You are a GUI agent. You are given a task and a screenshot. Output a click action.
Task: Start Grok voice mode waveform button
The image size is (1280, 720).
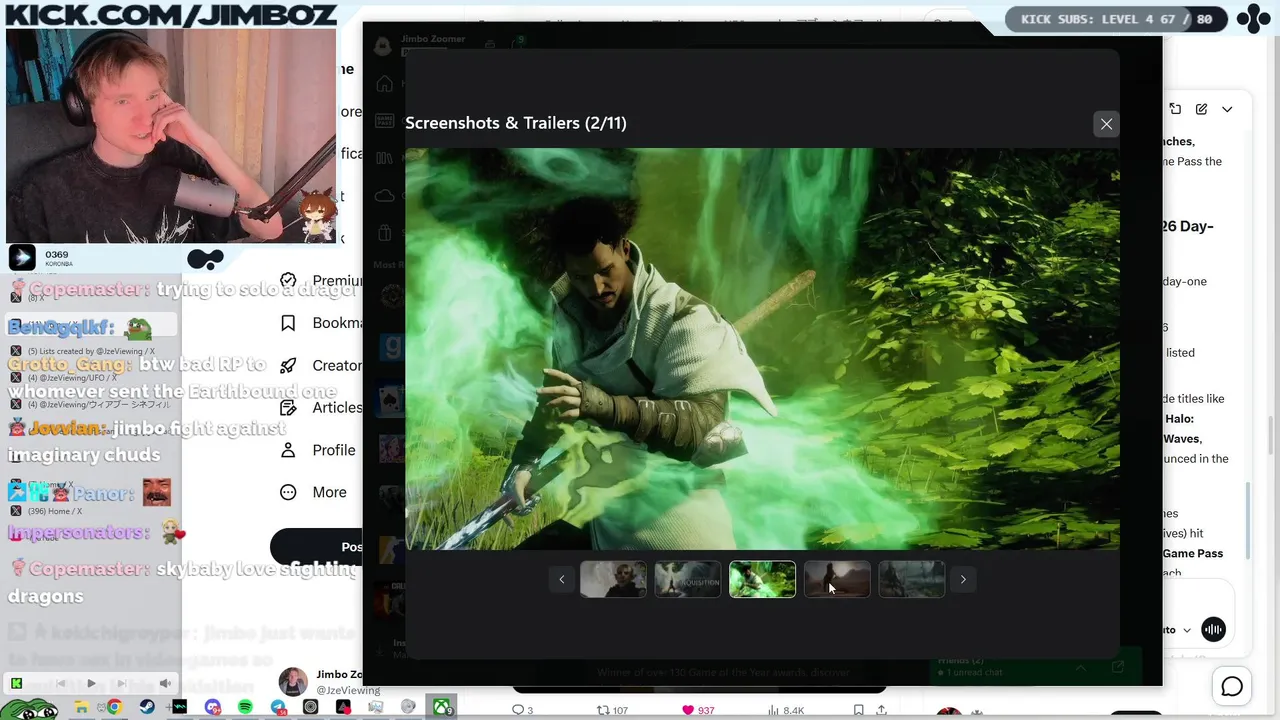1213,629
